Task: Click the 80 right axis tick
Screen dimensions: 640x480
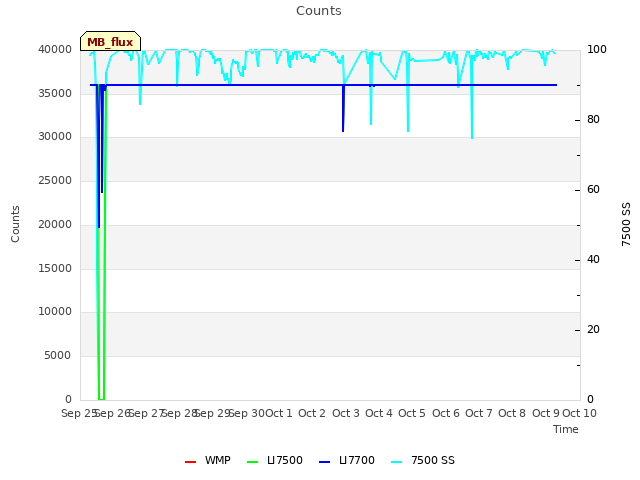Action: click(x=593, y=120)
